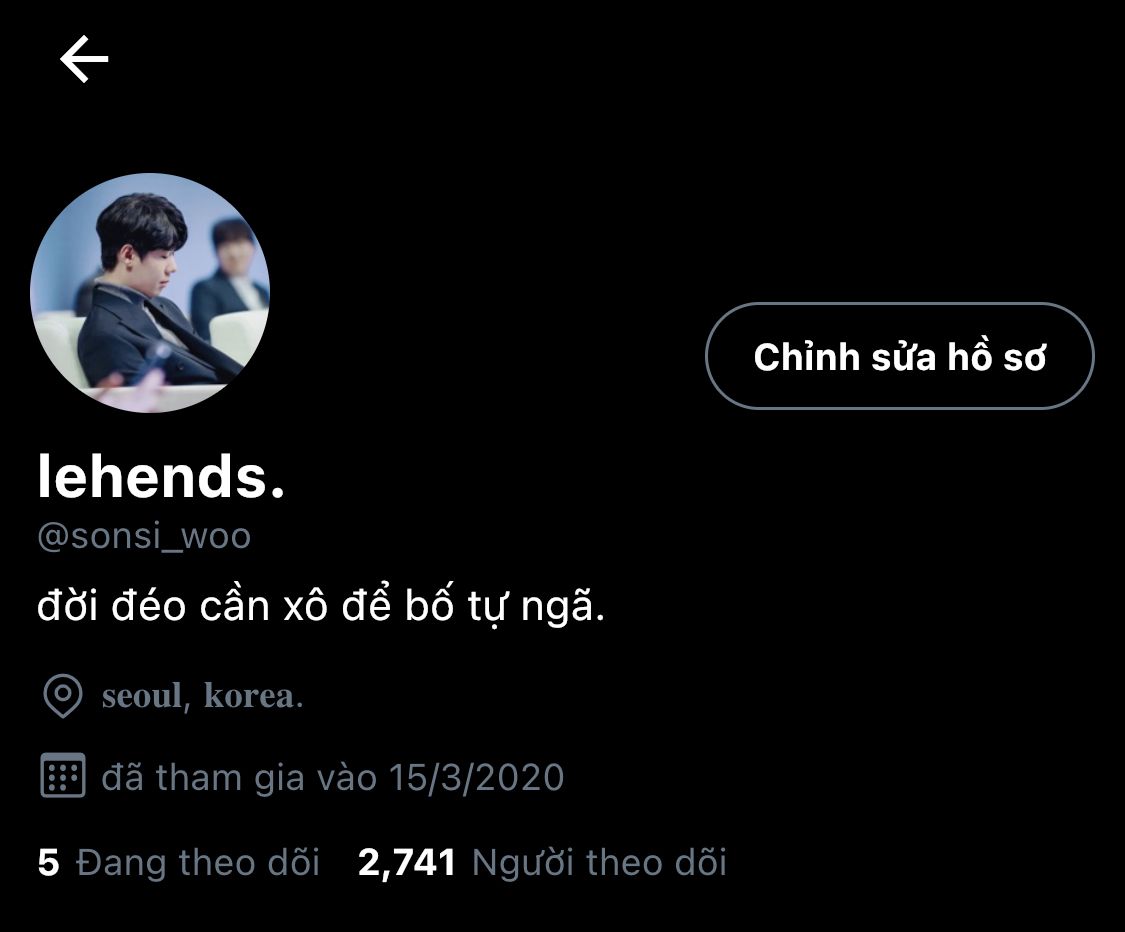The width and height of the screenshot is (1125, 932).
Task: Open the Đang theo dõi following list
Action: (198, 862)
